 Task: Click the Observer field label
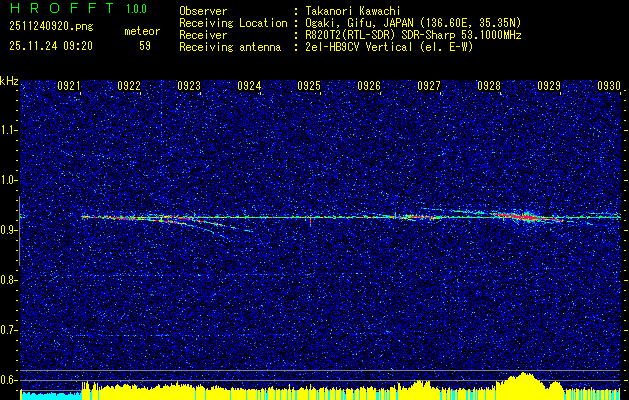[203, 11]
